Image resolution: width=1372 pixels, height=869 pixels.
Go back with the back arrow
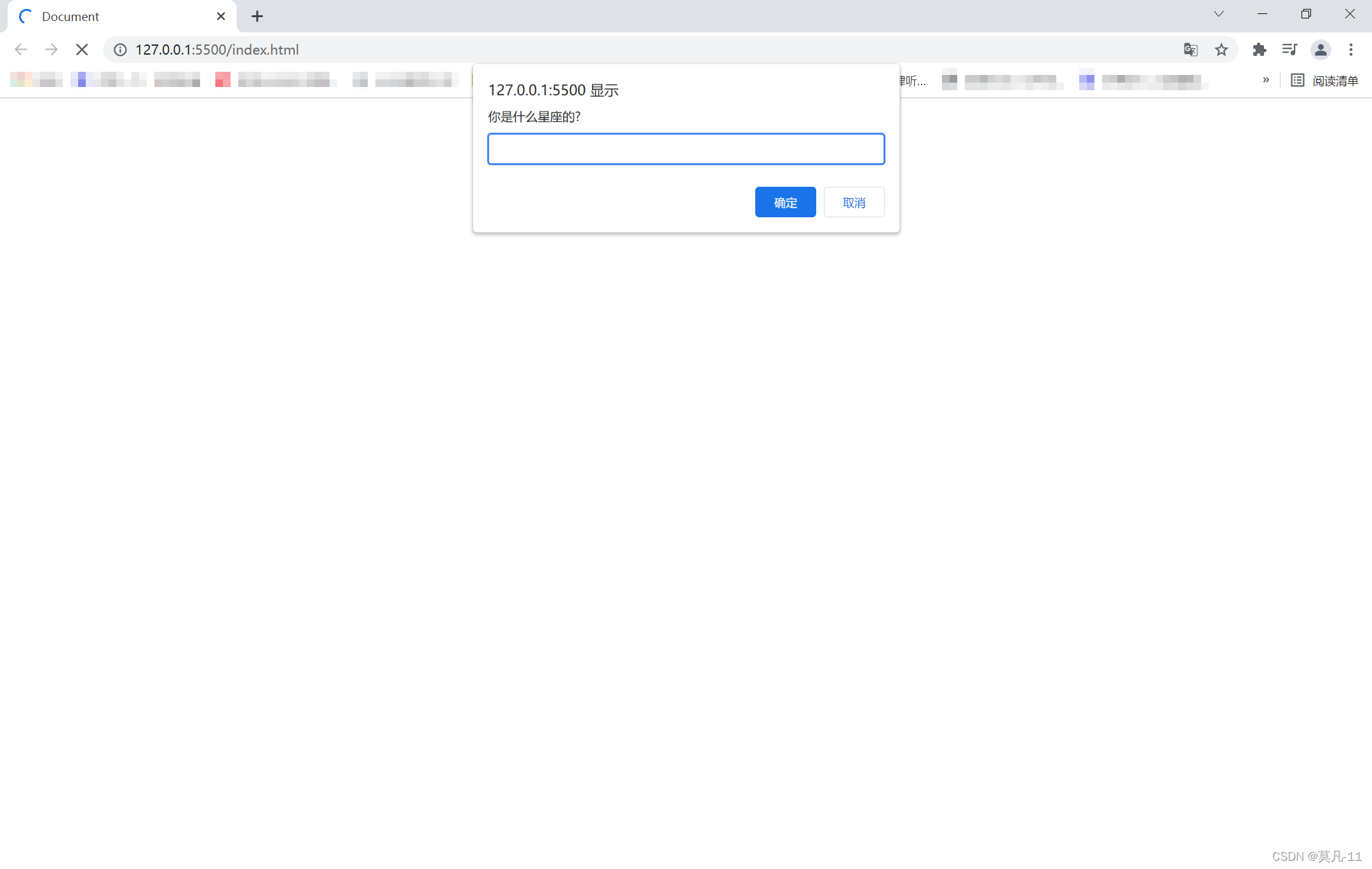click(x=21, y=50)
